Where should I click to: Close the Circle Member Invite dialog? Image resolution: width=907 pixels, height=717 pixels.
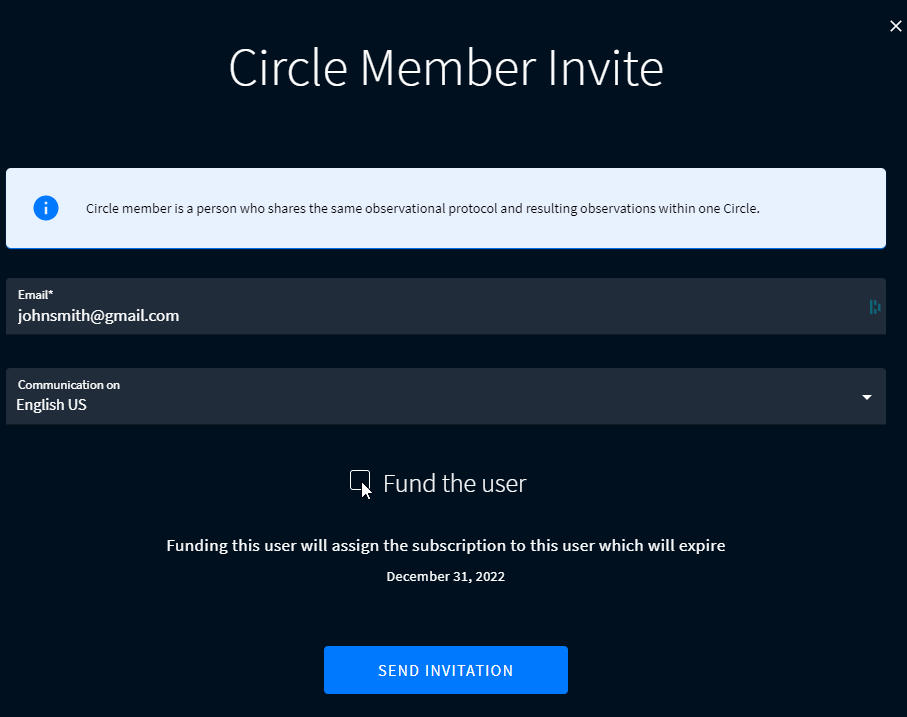(x=895, y=26)
